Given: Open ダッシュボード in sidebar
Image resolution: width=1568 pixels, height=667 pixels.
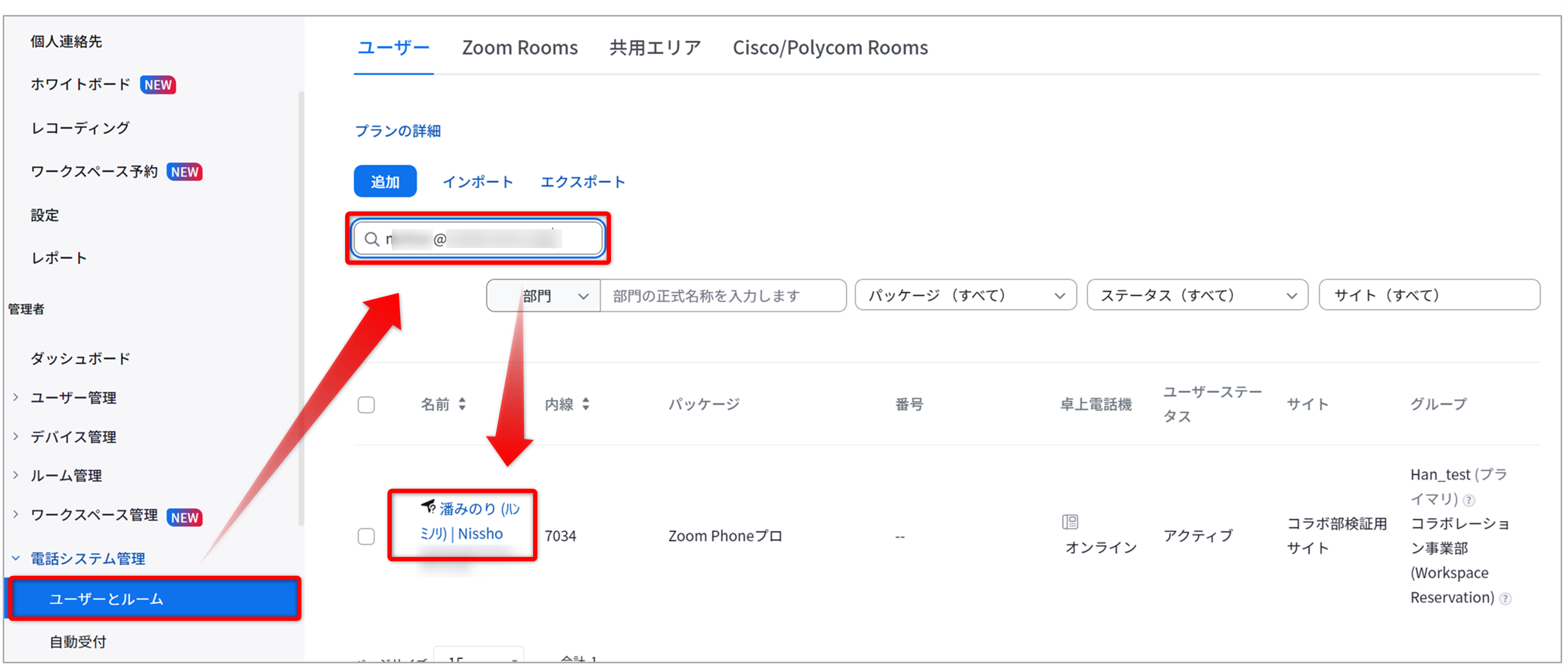Looking at the screenshot, I should tap(80, 358).
